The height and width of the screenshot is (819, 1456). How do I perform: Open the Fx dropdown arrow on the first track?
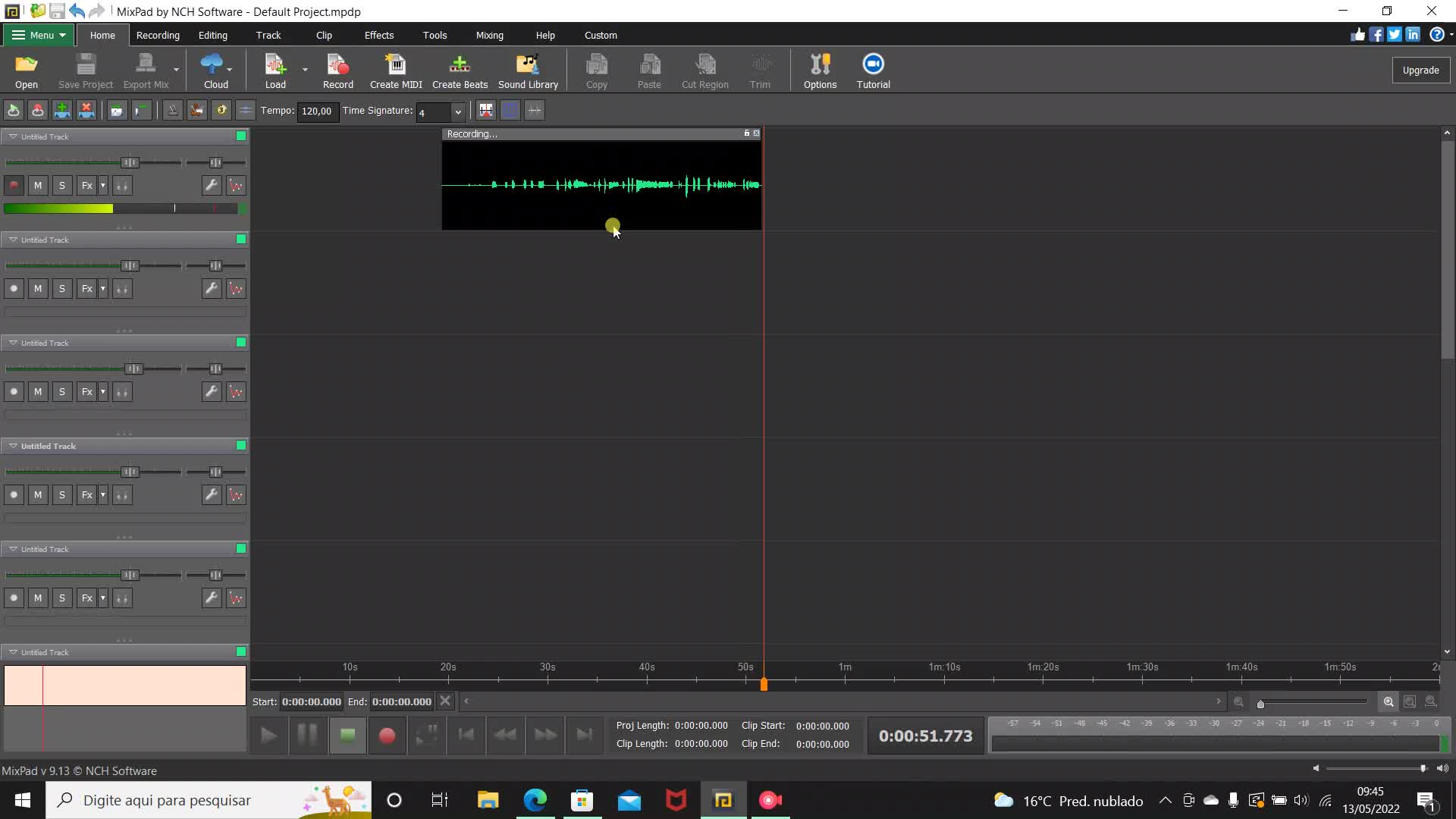[x=103, y=185]
